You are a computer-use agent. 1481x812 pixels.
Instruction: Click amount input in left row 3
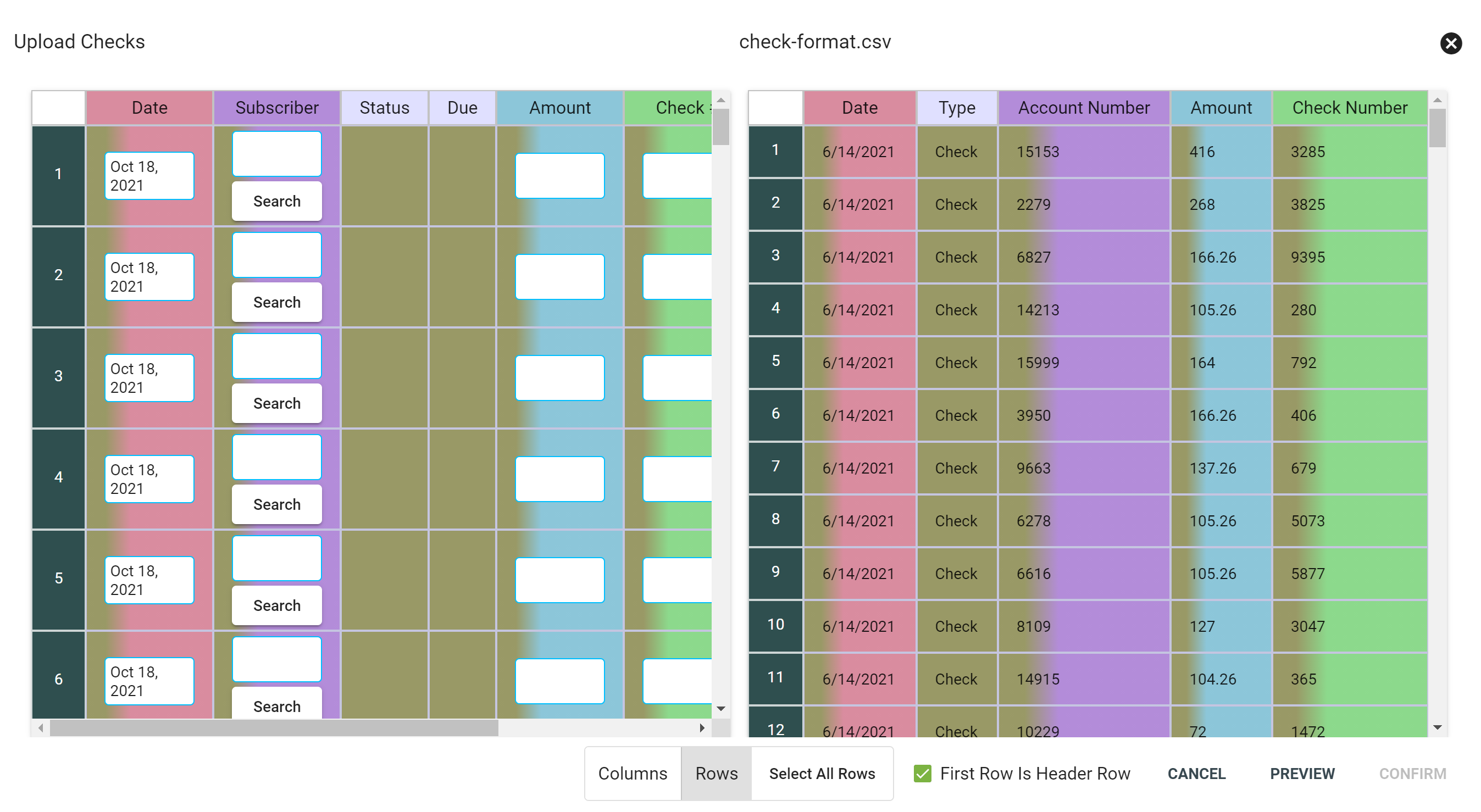point(559,377)
